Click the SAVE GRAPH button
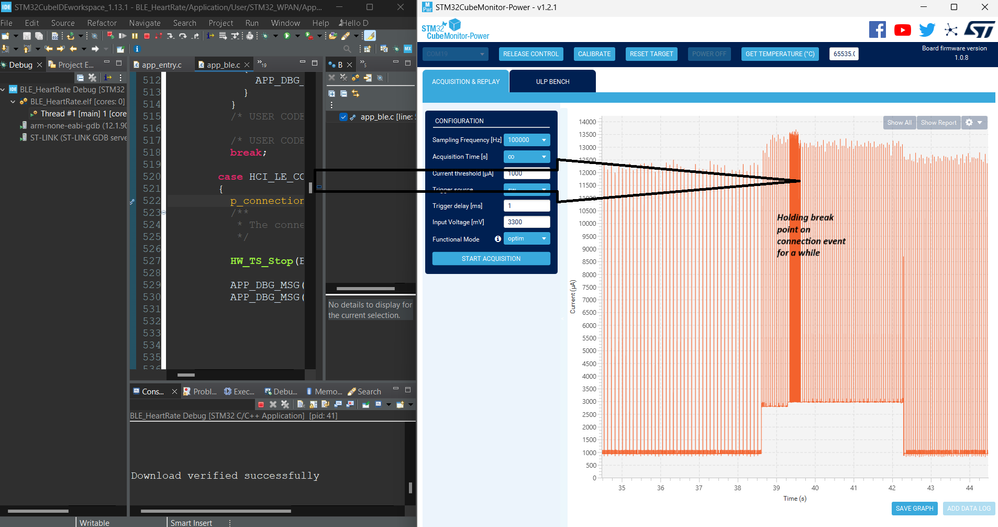 [914, 509]
